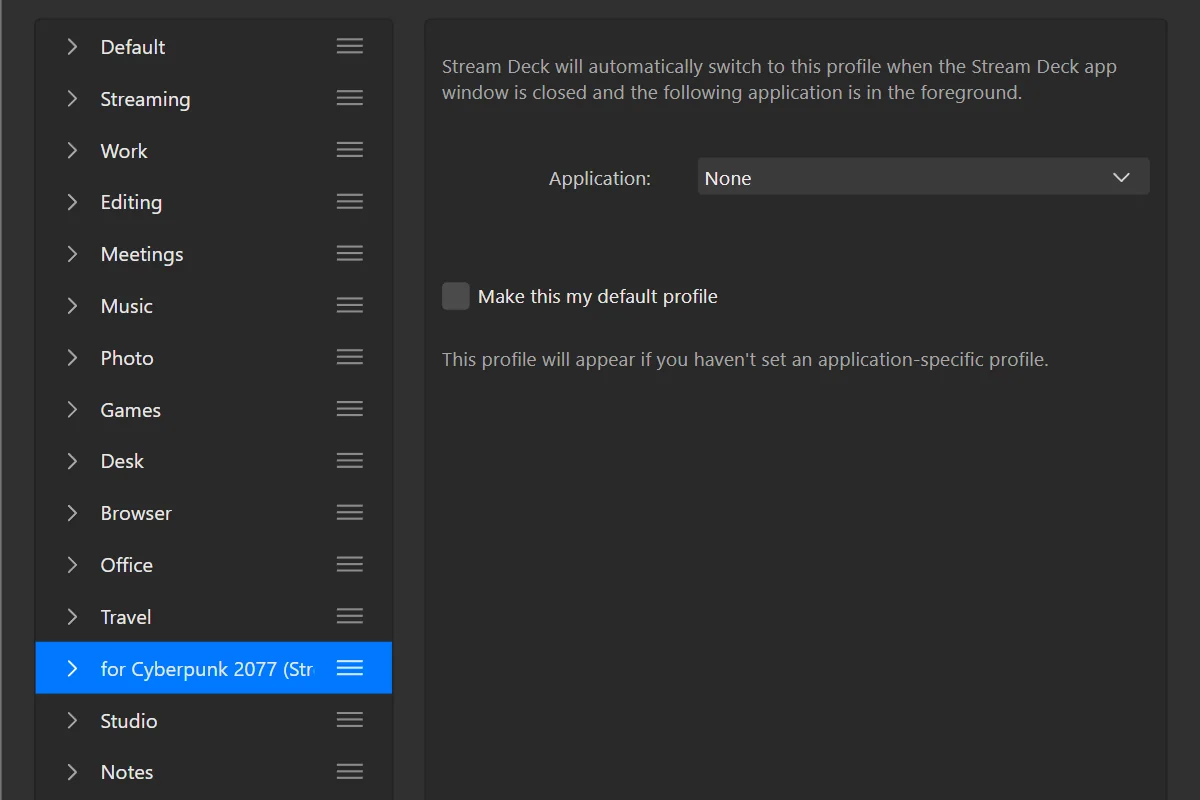Click the drag handle icon for Browser profile
This screenshot has height=800, width=1200.
[x=349, y=512]
